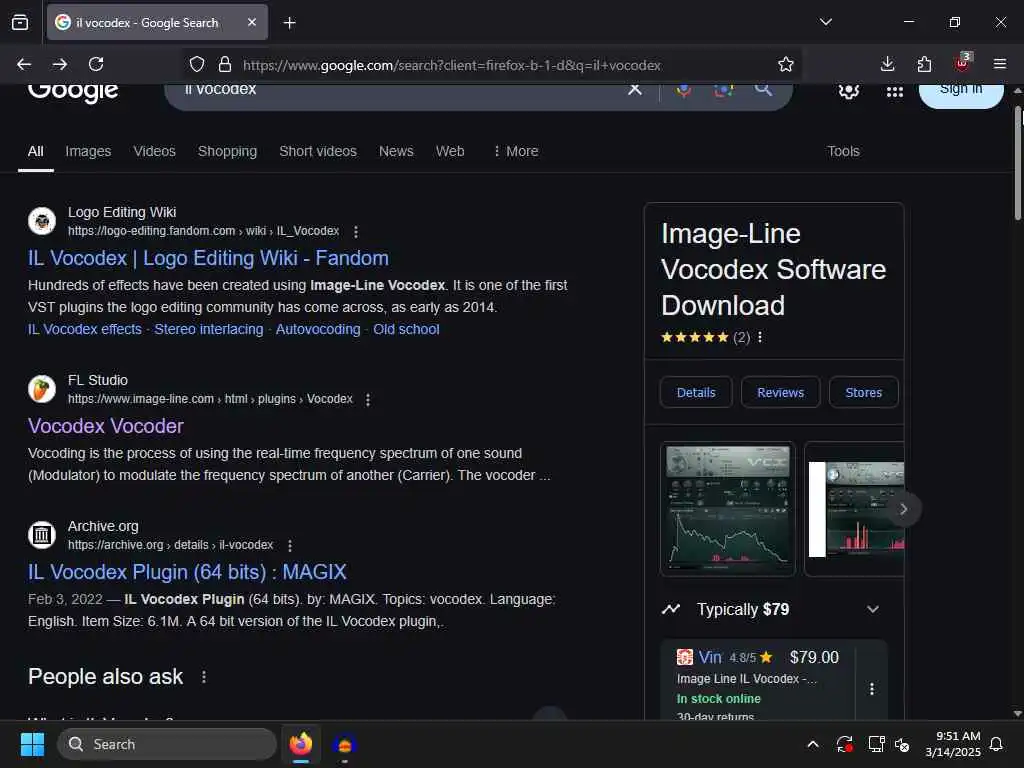Open the Firefox hamburger menu
Viewport: 1024px width, 768px height.
[999, 64]
